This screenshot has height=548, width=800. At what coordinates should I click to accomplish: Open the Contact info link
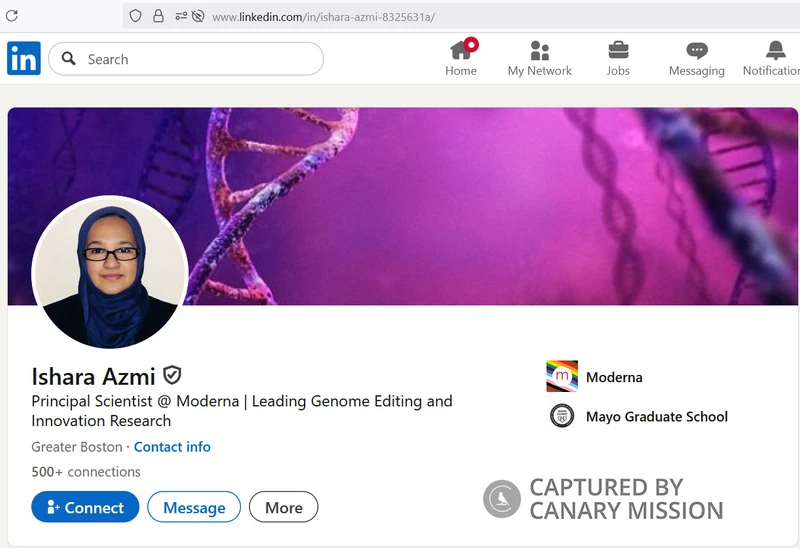(172, 447)
